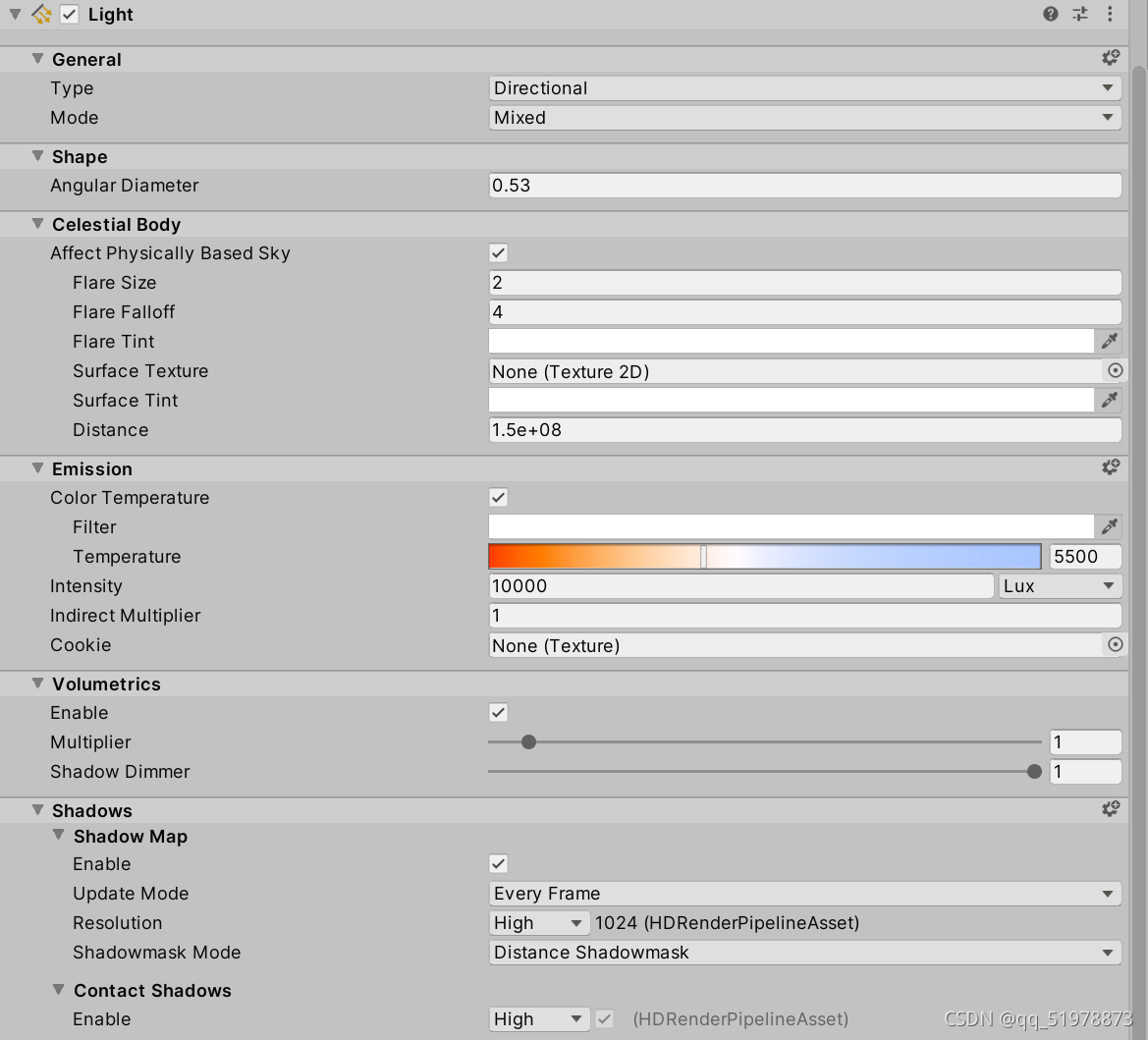Open Shadows section additional properties gear

(x=1111, y=808)
